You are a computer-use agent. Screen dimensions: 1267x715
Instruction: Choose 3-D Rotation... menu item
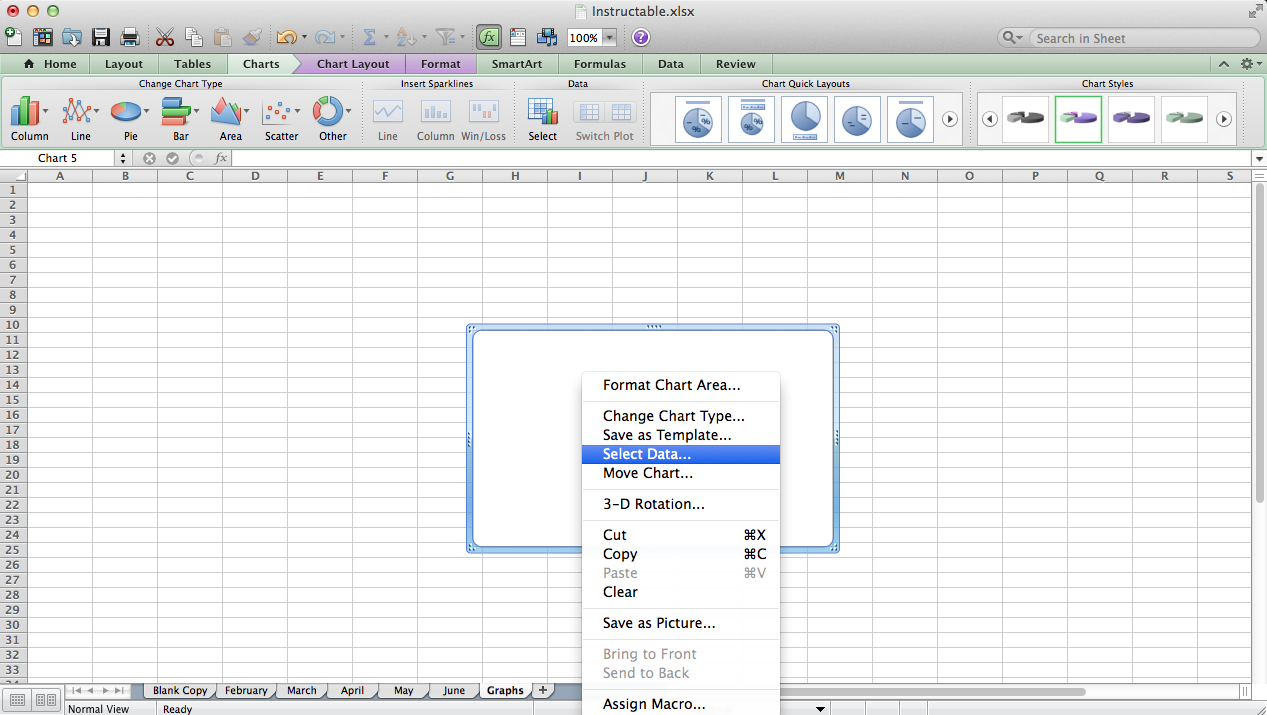click(x=681, y=504)
